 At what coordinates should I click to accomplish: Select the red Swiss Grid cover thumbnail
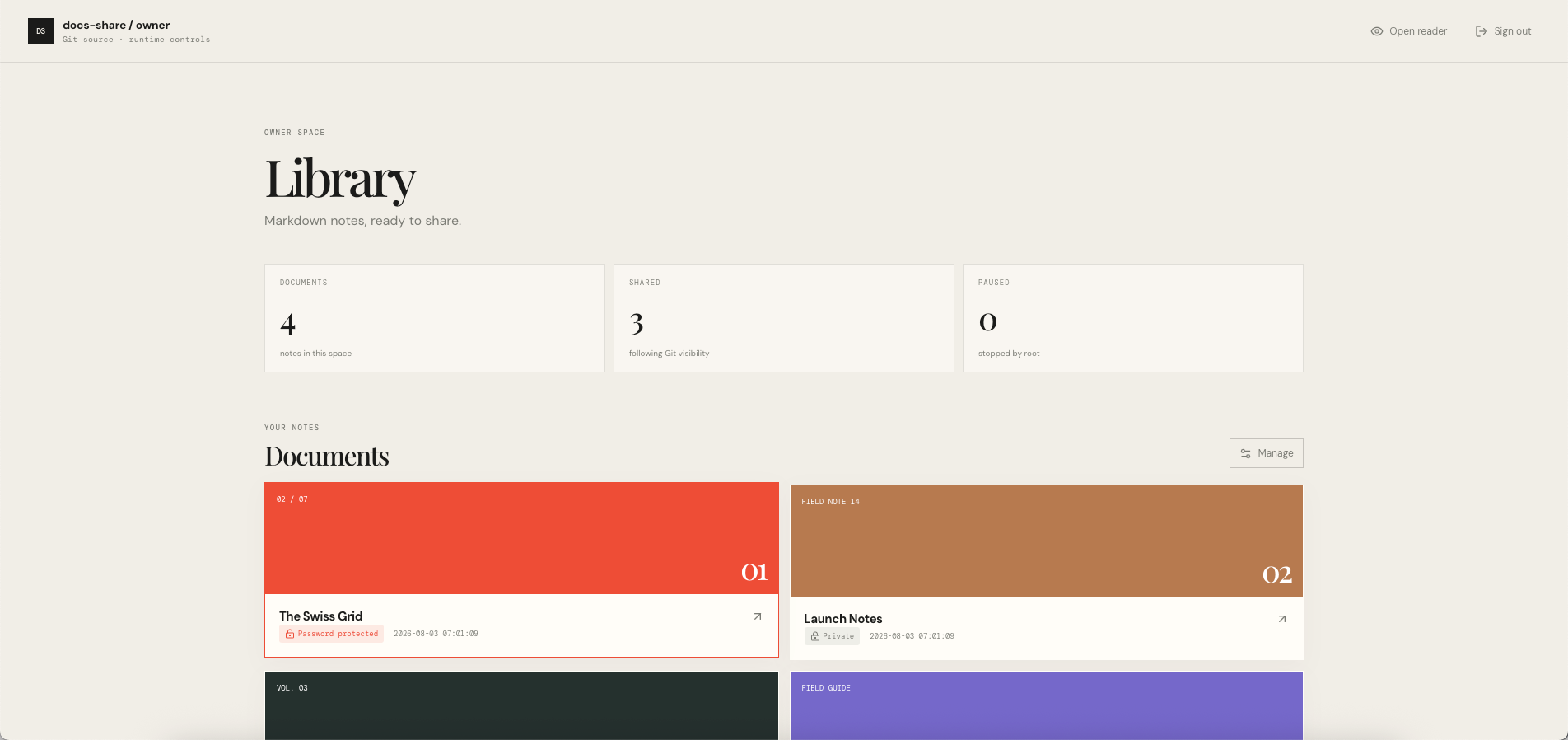click(521, 538)
